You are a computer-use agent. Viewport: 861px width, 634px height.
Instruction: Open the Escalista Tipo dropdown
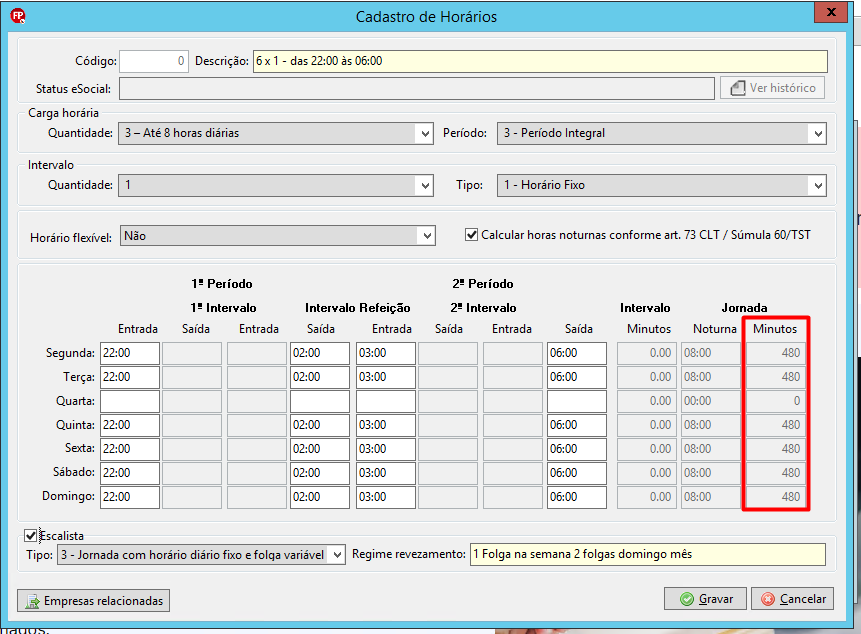point(337,555)
